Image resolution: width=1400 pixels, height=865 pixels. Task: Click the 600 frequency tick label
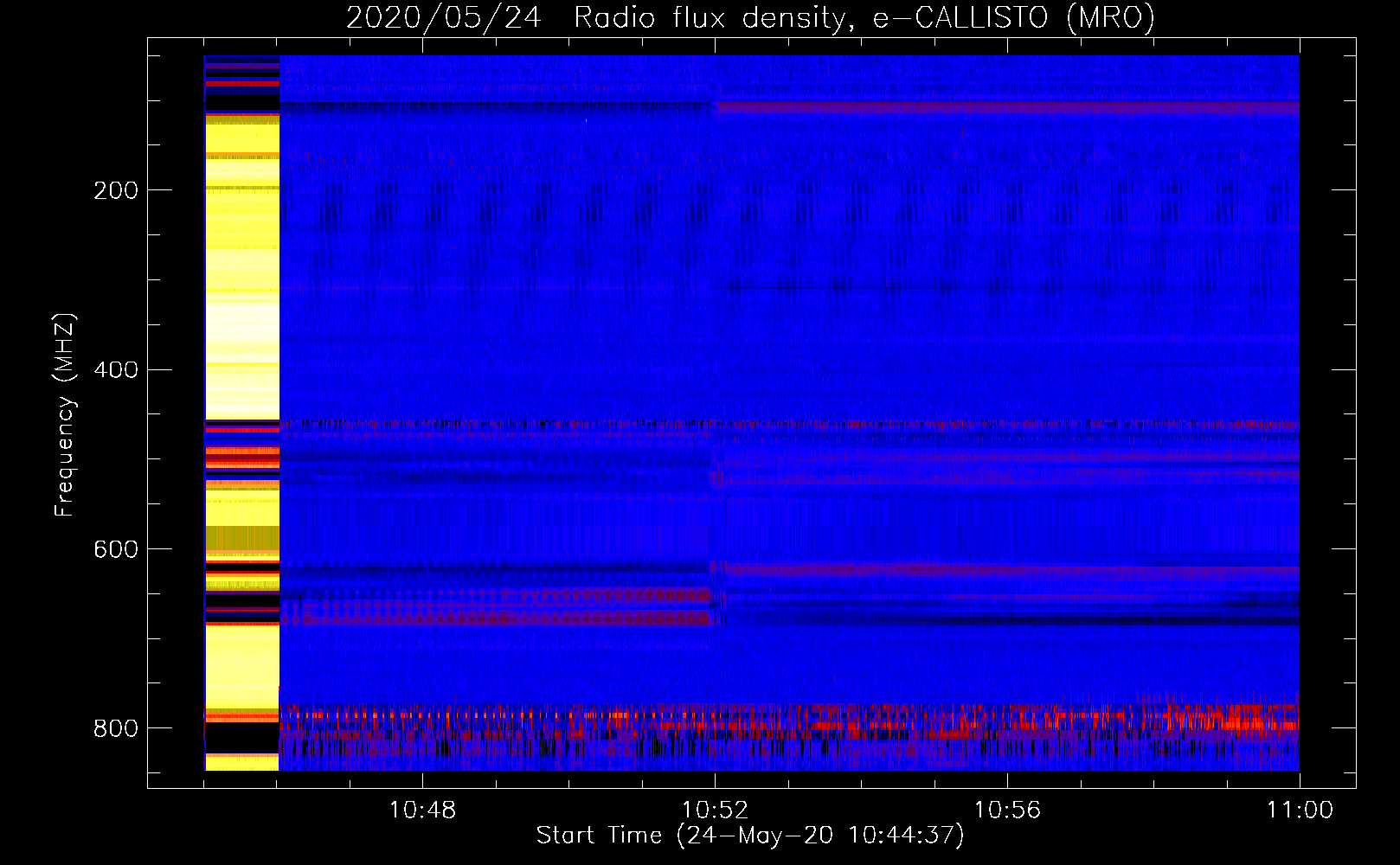point(116,549)
